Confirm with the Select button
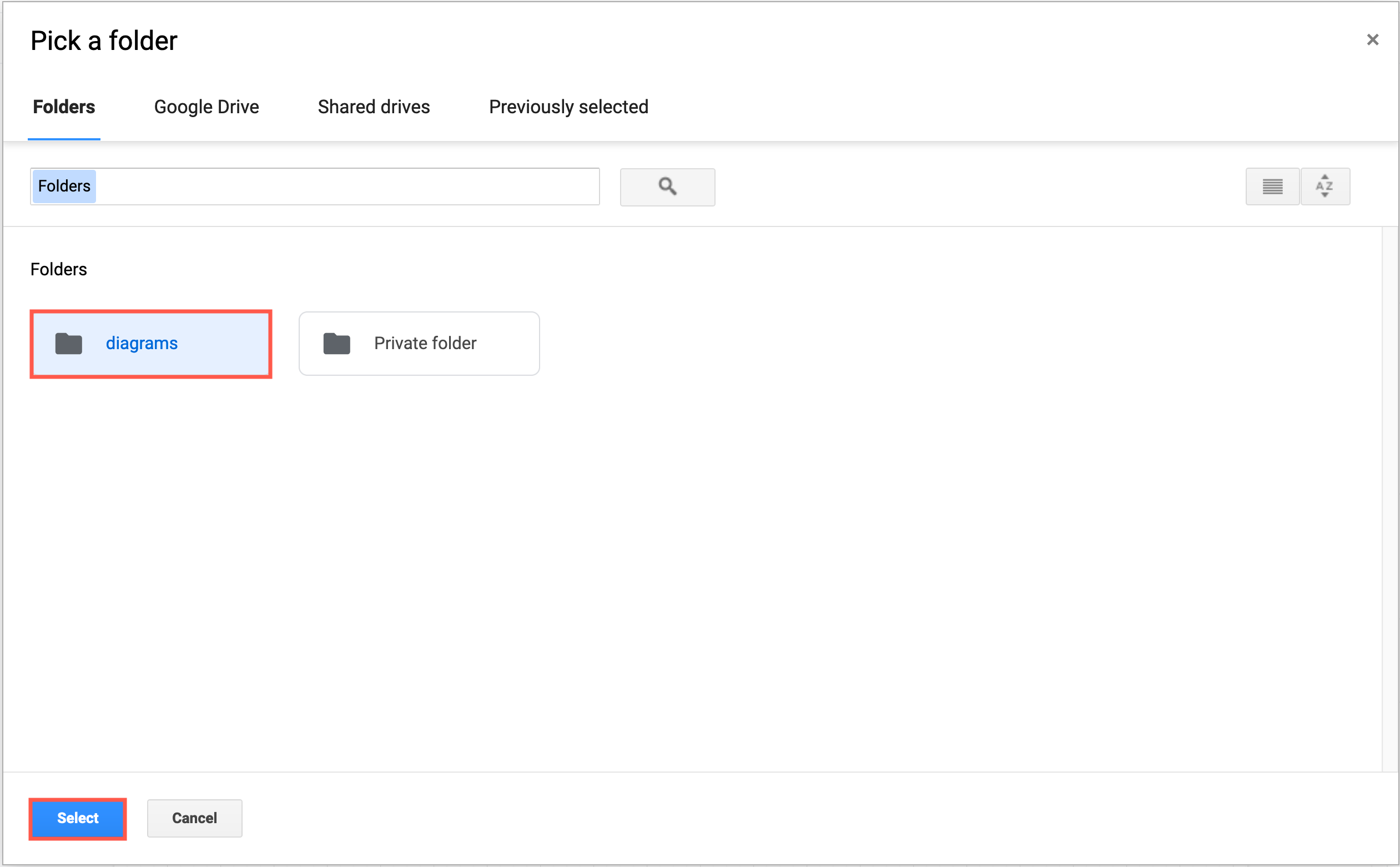Image resolution: width=1400 pixels, height=867 pixels. pos(77,818)
